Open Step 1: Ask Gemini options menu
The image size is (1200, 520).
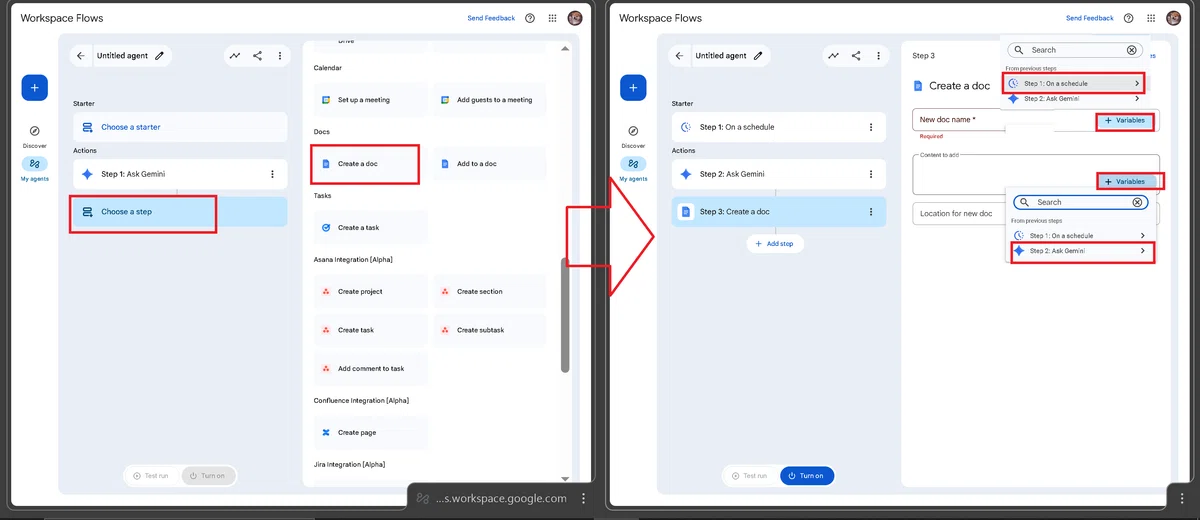pyautogui.click(x=273, y=174)
